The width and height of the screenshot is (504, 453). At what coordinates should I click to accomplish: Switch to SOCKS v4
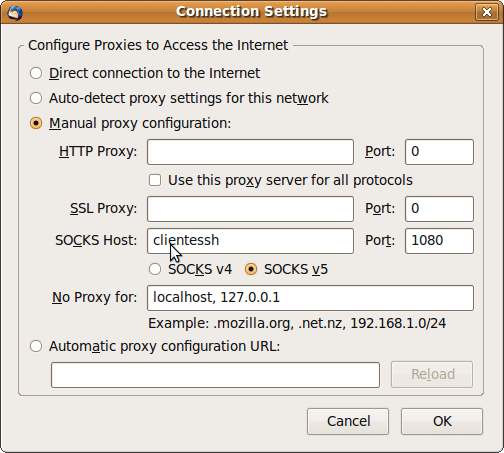click(155, 269)
